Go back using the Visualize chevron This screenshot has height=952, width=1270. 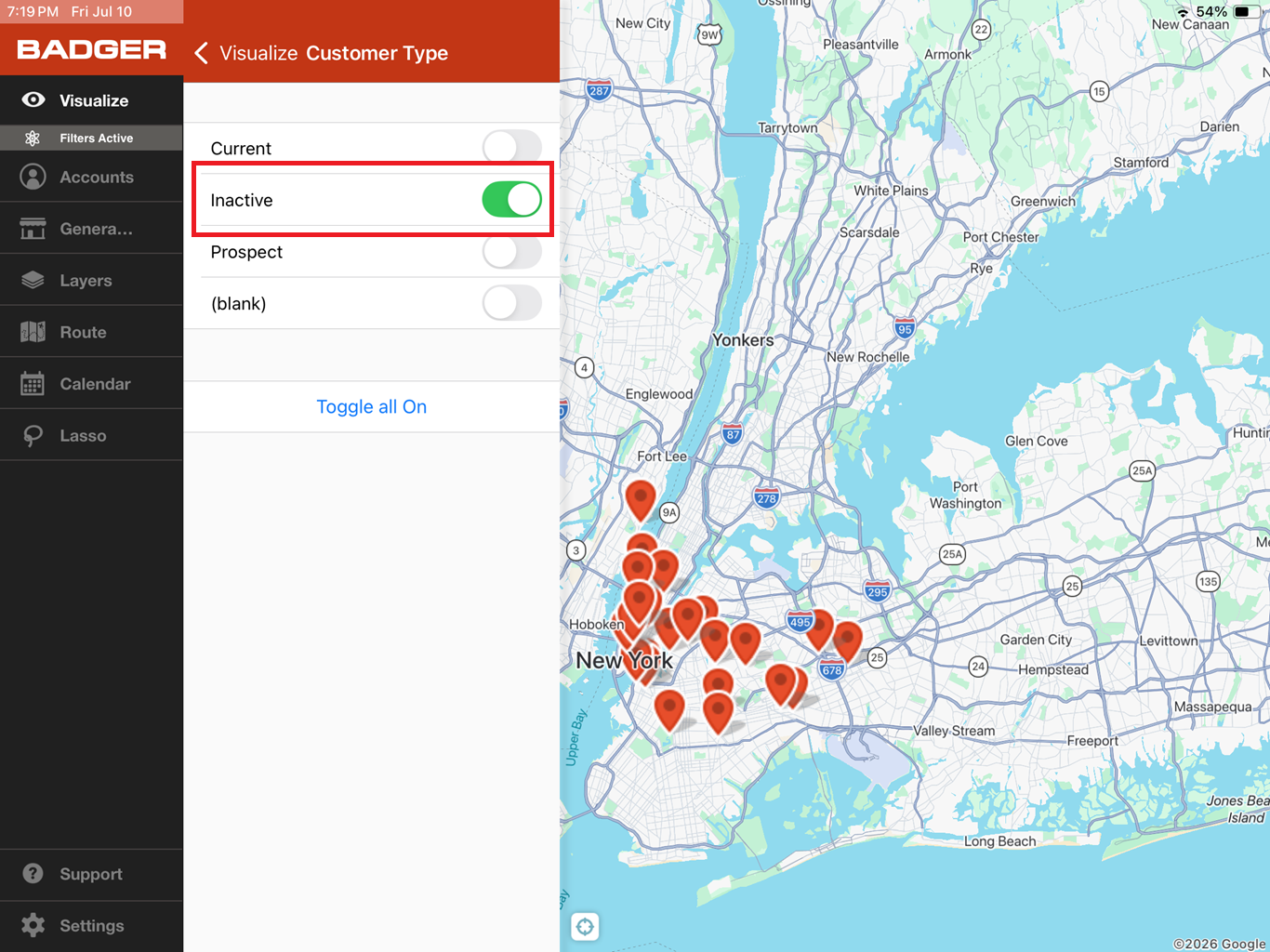tap(201, 53)
